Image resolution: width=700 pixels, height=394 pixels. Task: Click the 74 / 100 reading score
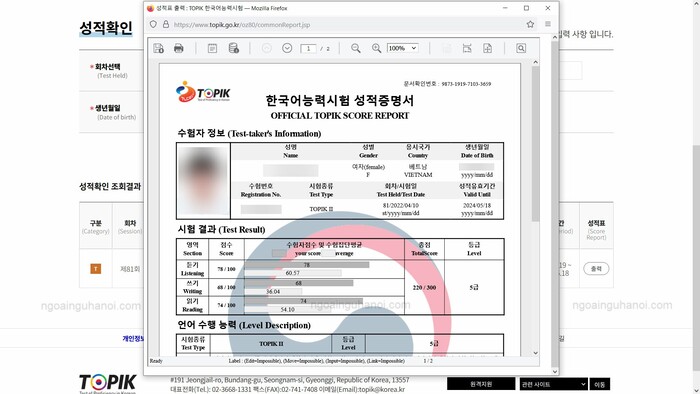(226, 305)
